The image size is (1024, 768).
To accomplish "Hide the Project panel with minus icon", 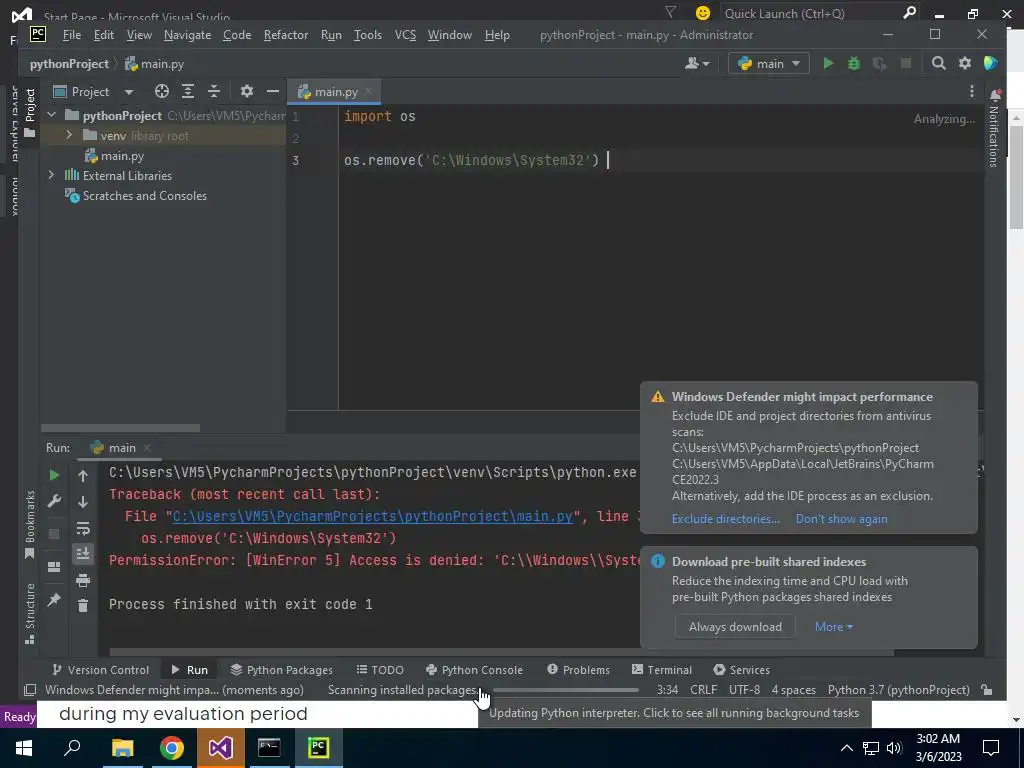I will tap(272, 91).
